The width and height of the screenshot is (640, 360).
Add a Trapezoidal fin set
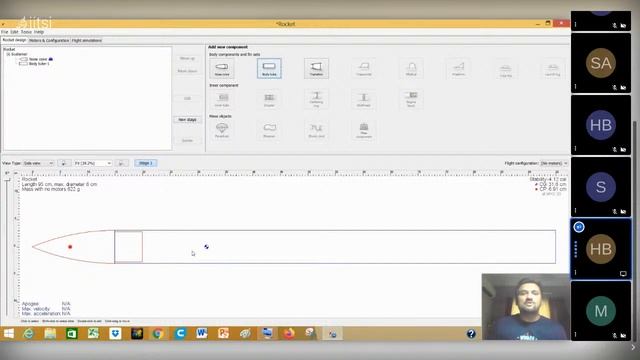(364, 68)
